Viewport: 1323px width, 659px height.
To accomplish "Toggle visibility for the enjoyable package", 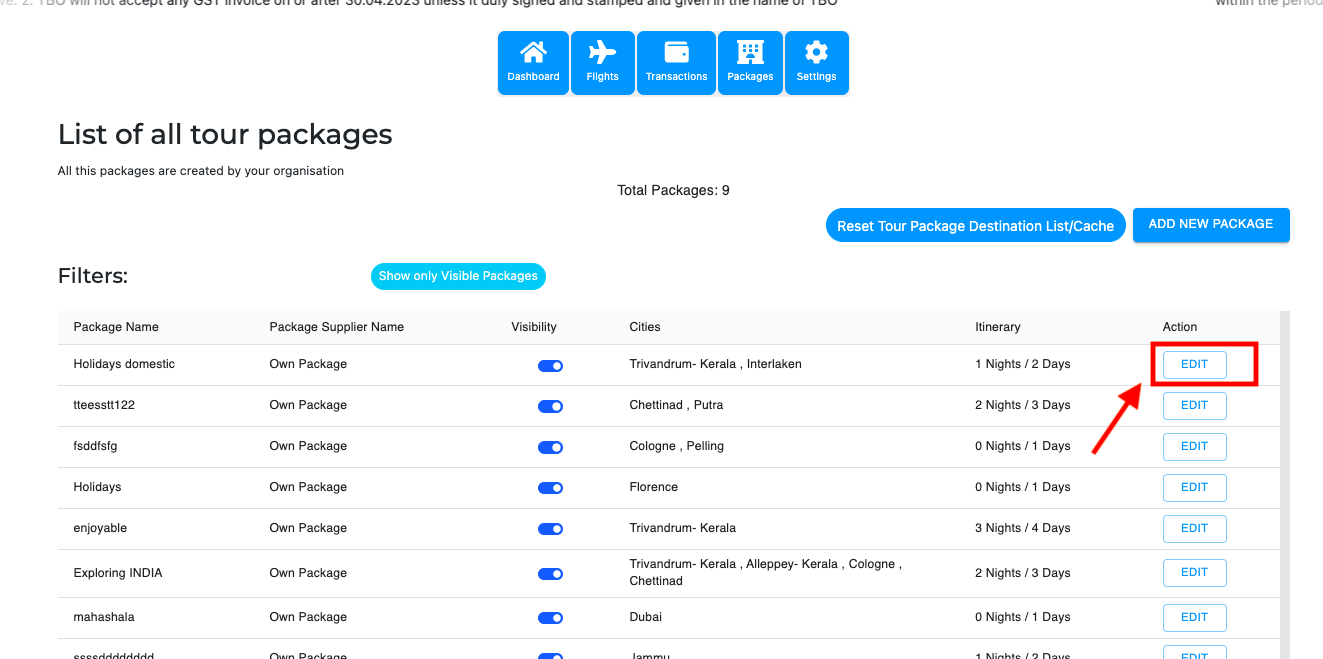I will point(550,529).
